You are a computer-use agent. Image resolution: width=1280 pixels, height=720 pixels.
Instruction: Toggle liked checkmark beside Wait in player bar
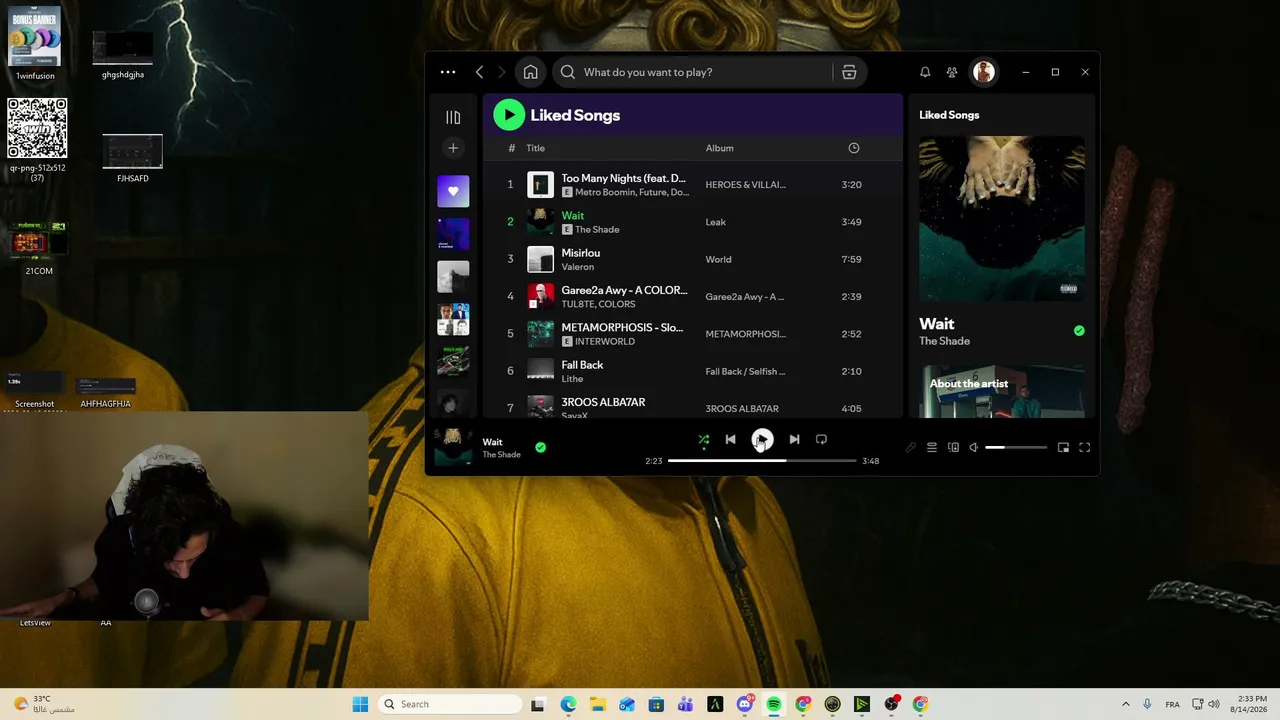coord(540,447)
